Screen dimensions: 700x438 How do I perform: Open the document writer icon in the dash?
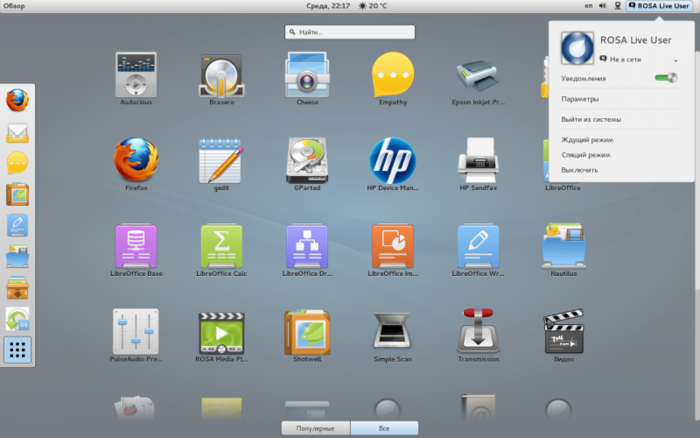pyautogui.click(x=17, y=225)
